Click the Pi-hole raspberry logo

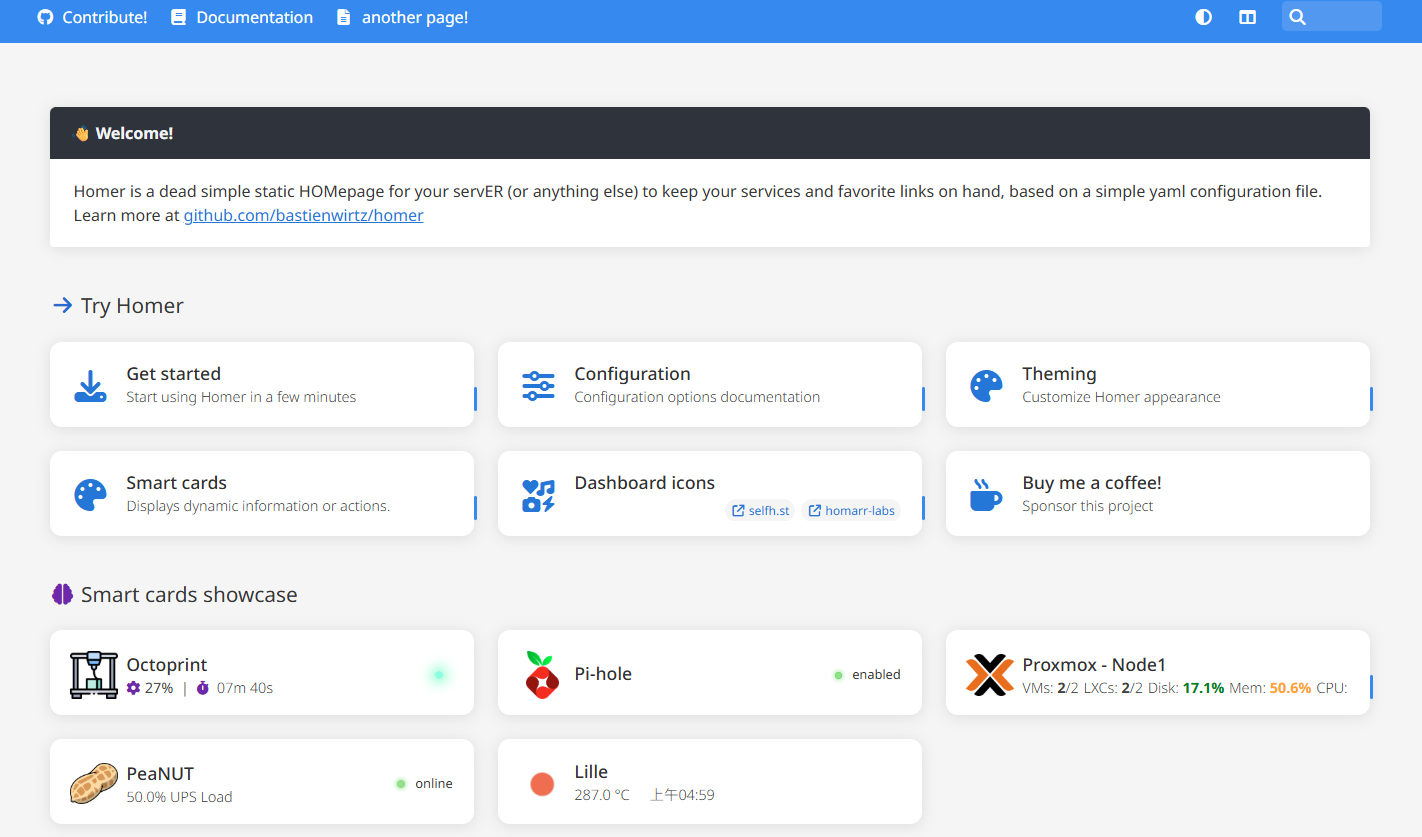point(541,674)
